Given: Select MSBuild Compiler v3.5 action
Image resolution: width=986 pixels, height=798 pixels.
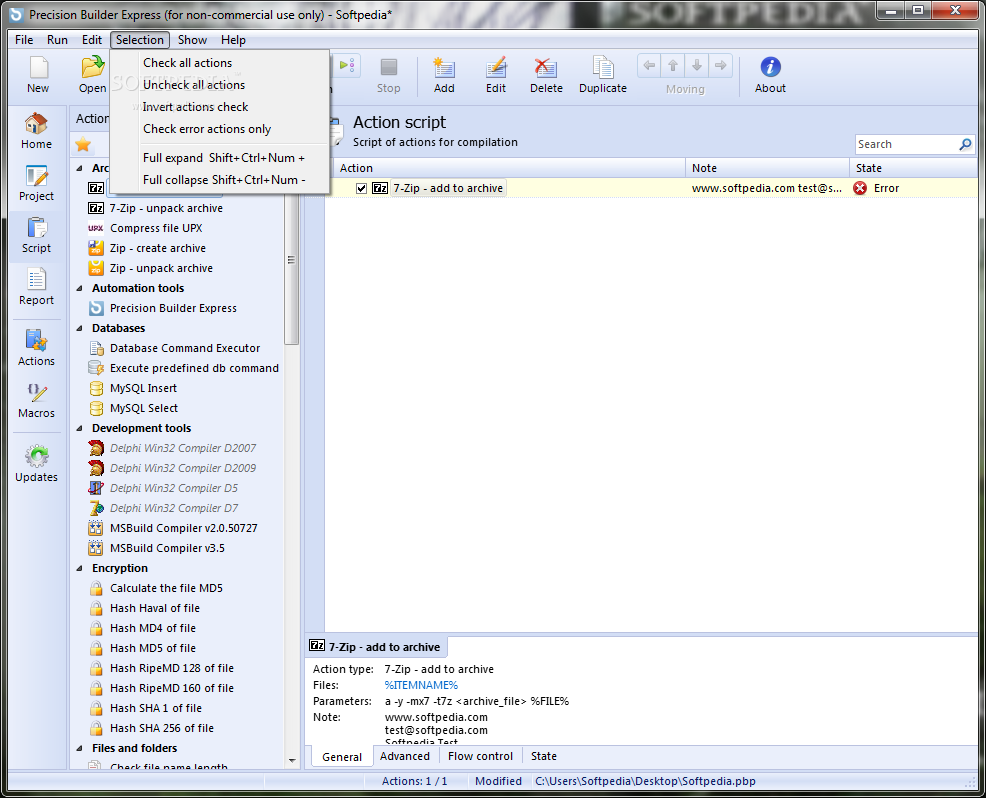Looking at the screenshot, I should 167,548.
